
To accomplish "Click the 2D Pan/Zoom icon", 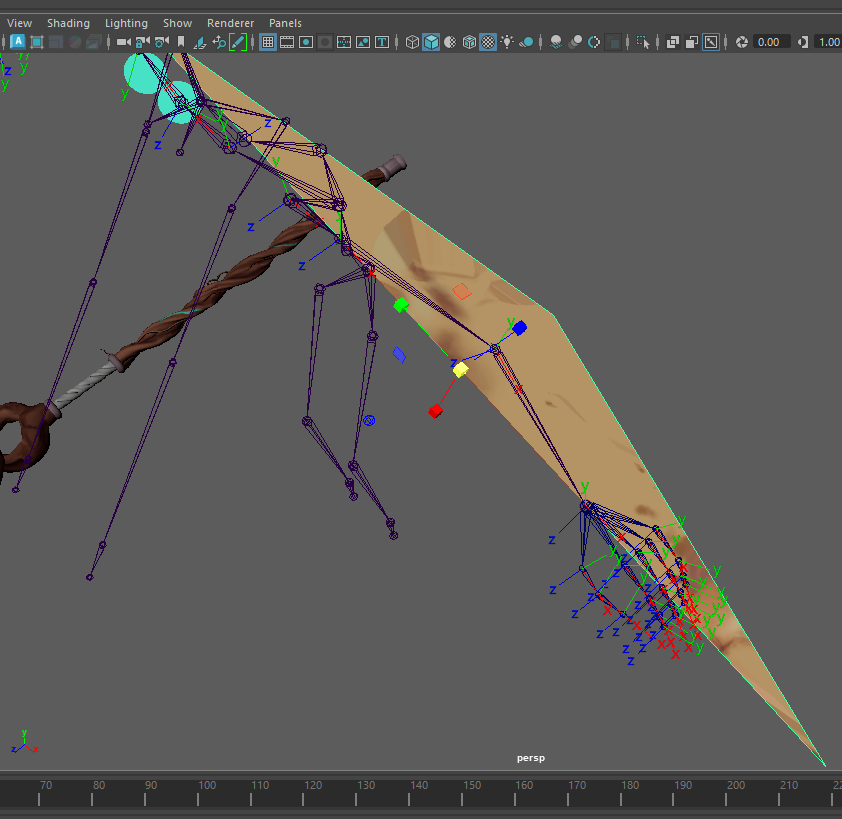I will (x=219, y=42).
